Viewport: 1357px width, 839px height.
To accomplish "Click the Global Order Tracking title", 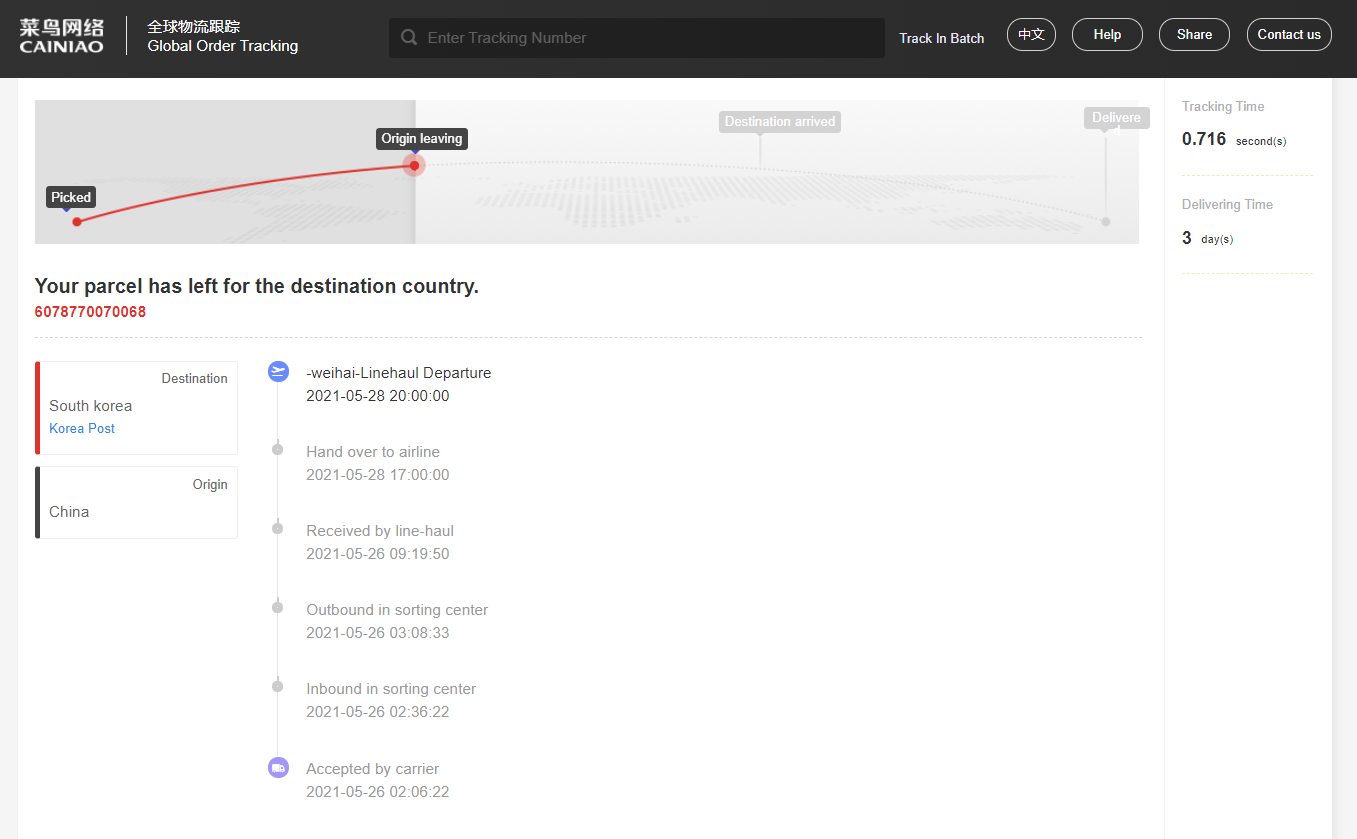I will pos(223,46).
